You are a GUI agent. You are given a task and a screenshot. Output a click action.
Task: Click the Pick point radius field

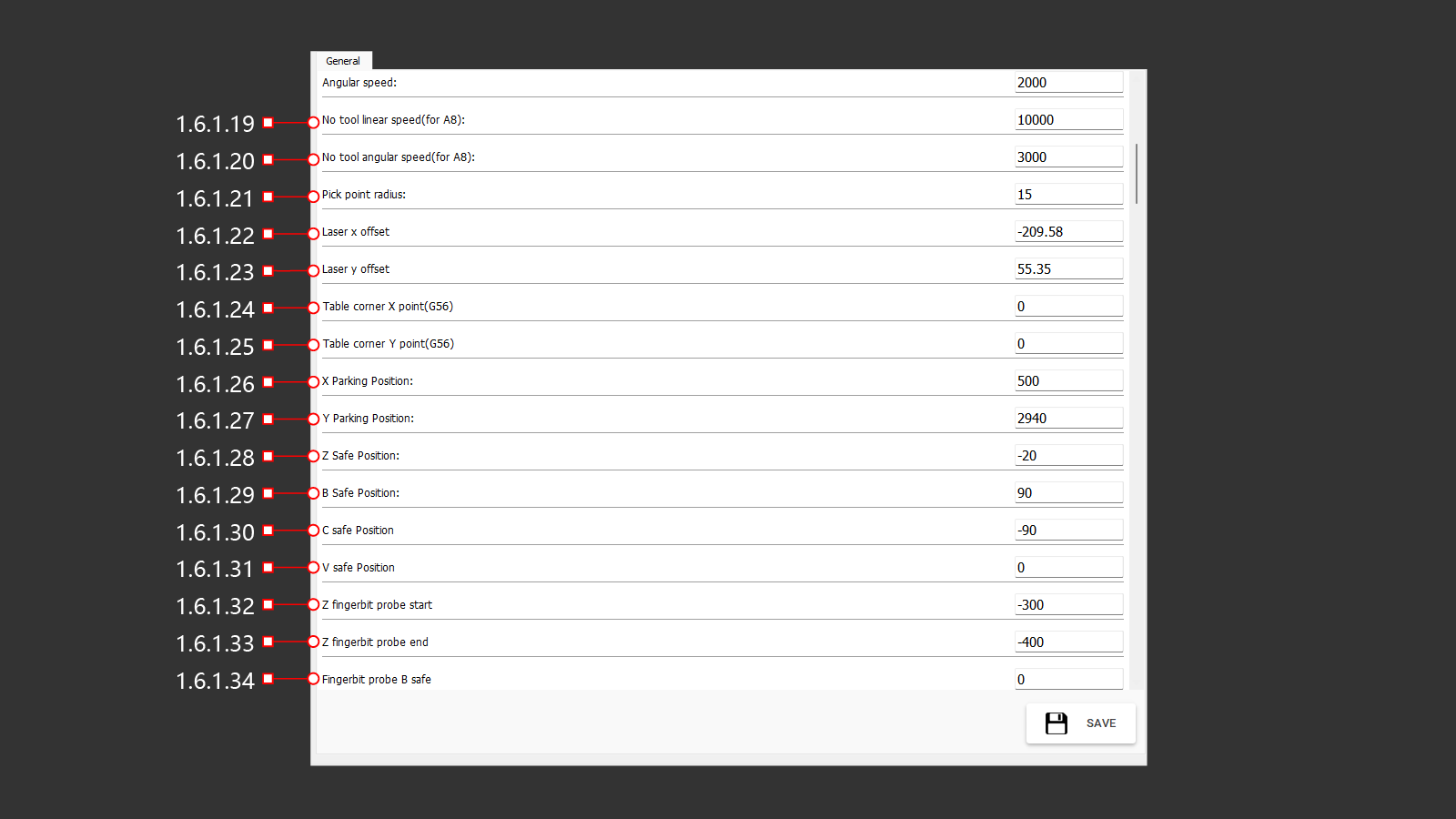1068,195
